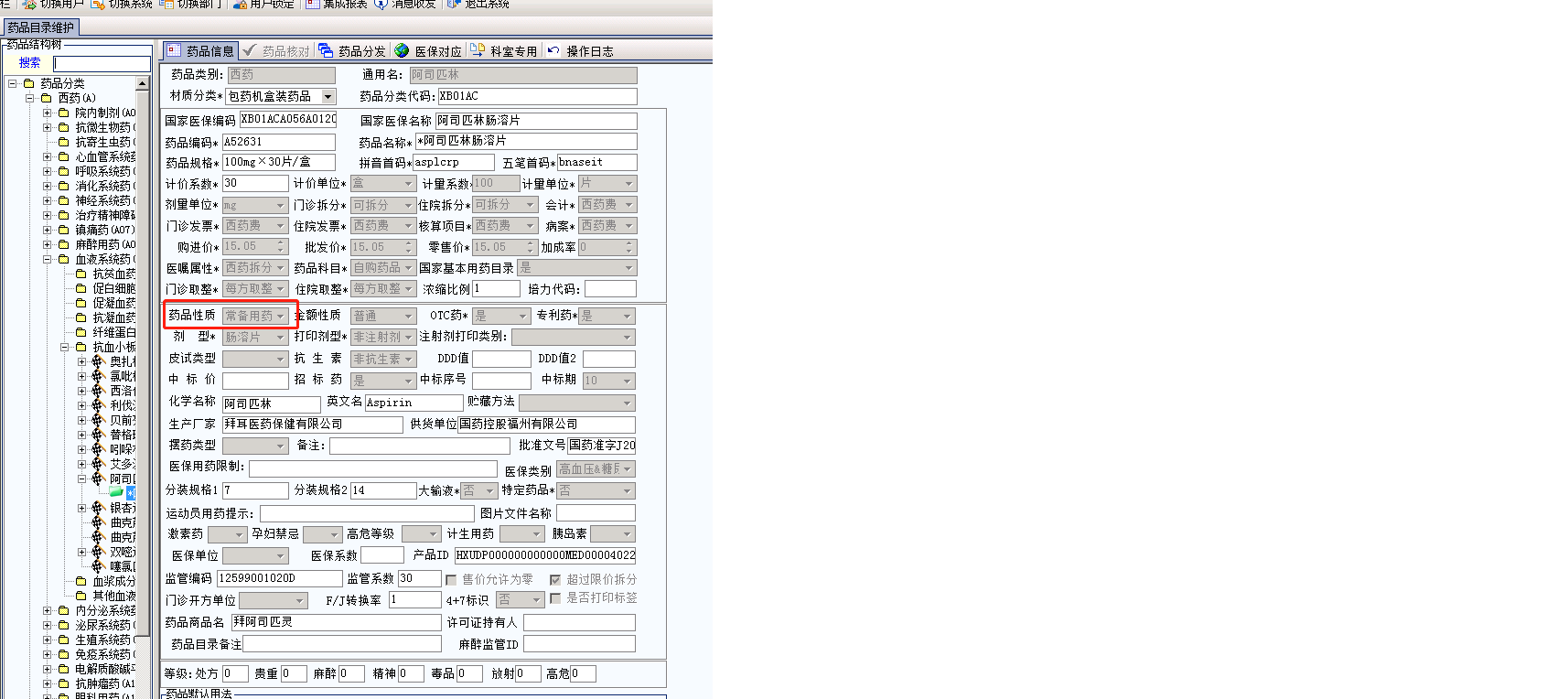Click the 其他血液 folder icon
Screen dimensions: 1568x699
pos(81,596)
